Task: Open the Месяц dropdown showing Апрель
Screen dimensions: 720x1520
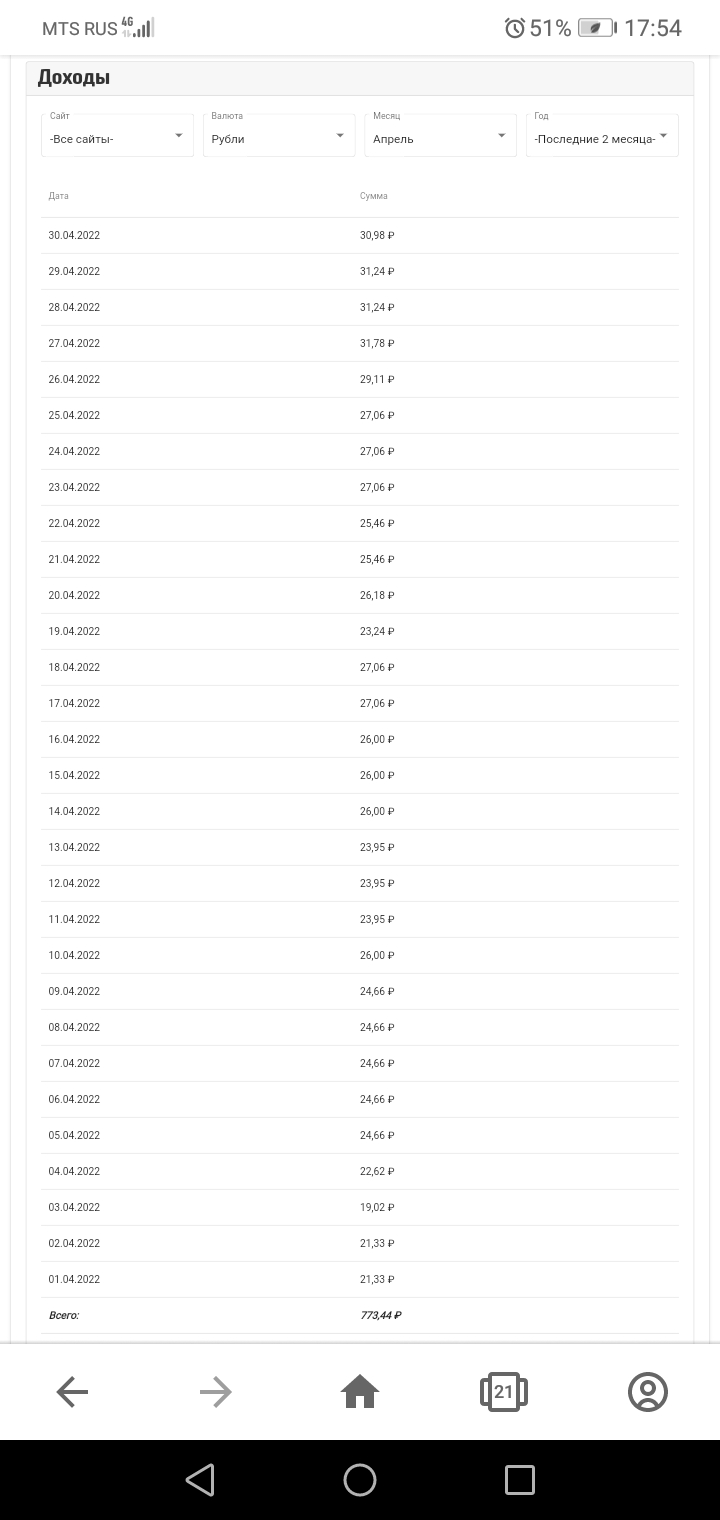Action: (440, 136)
